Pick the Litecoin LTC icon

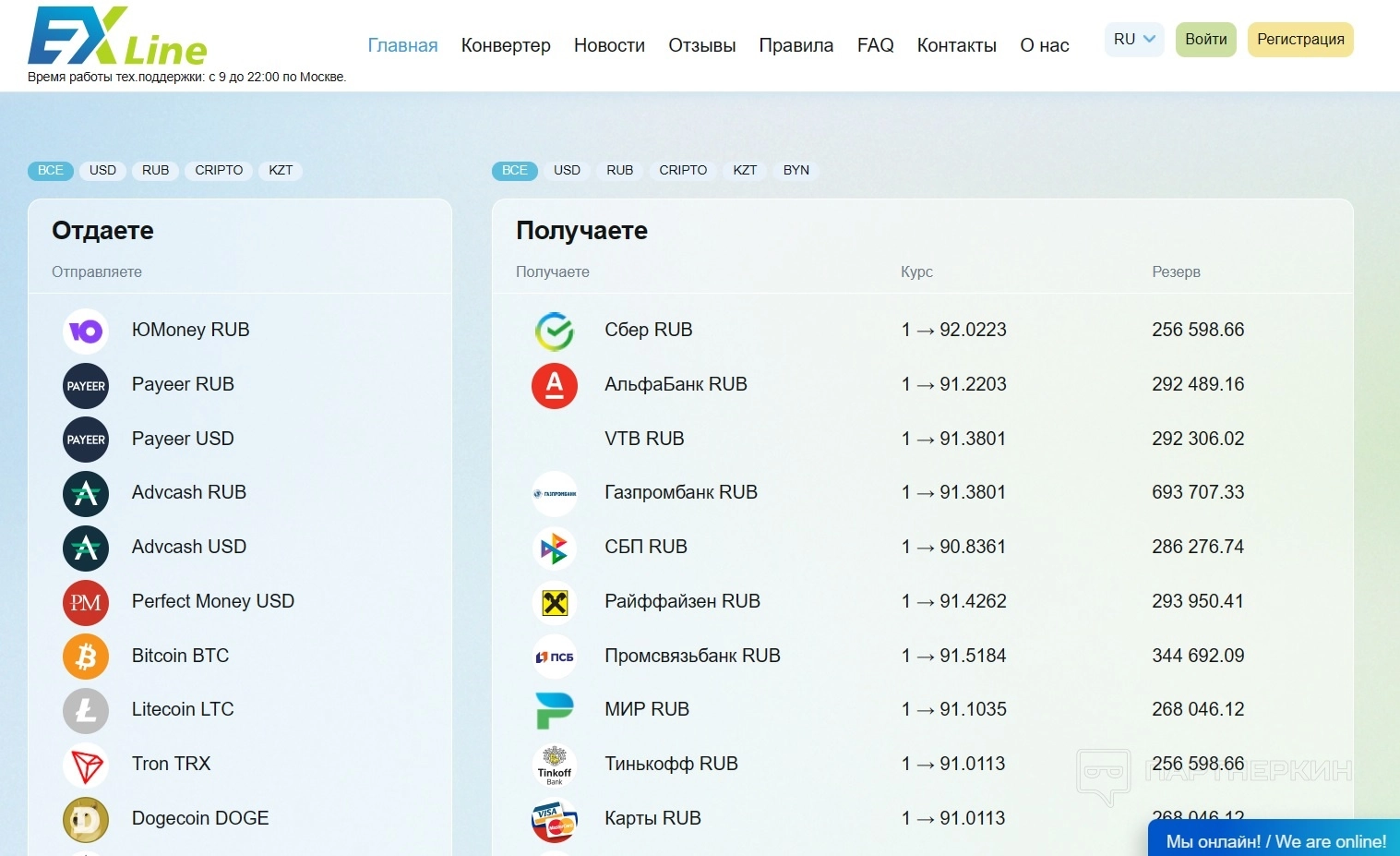[86, 710]
